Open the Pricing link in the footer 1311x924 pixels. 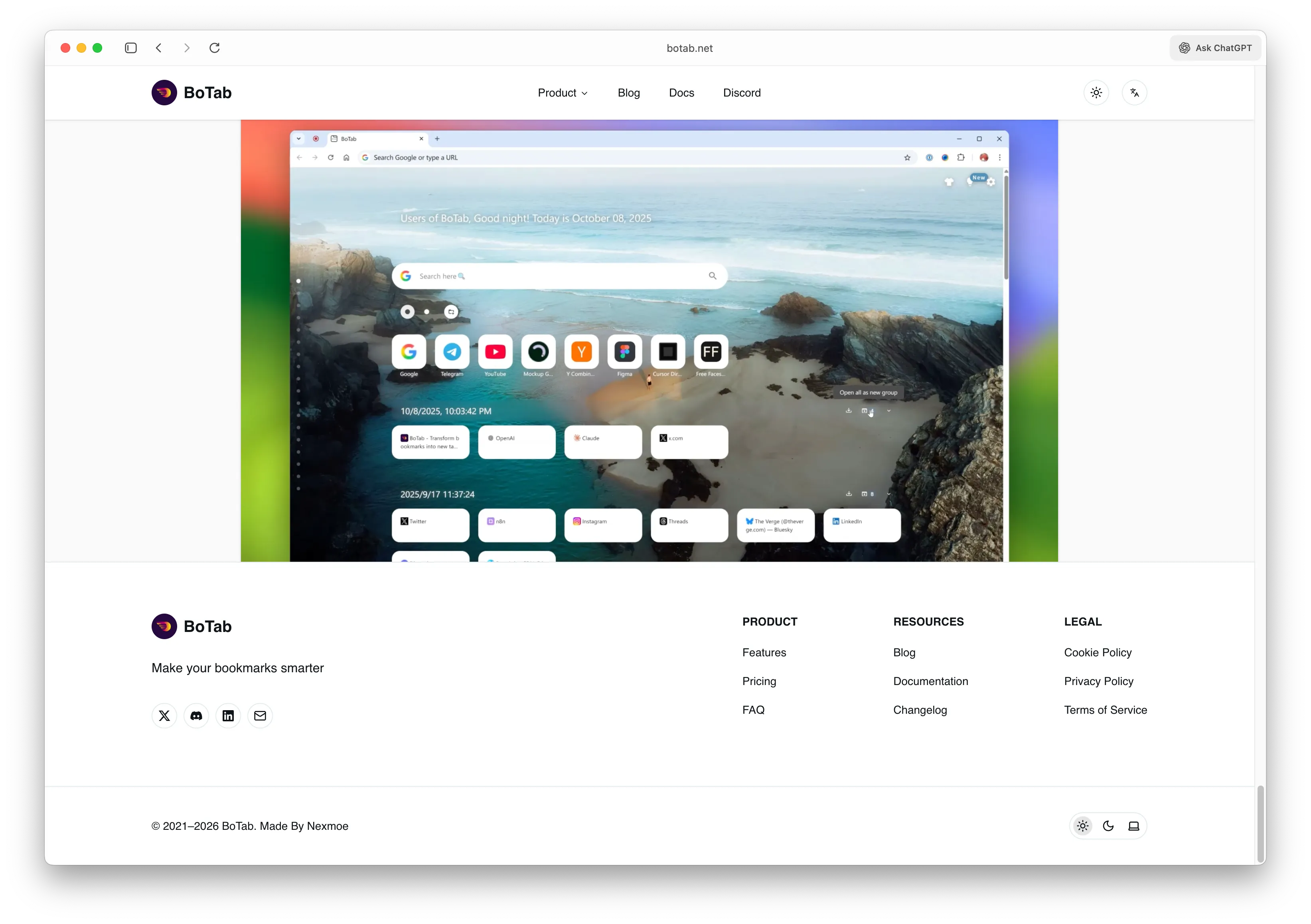pos(759,681)
